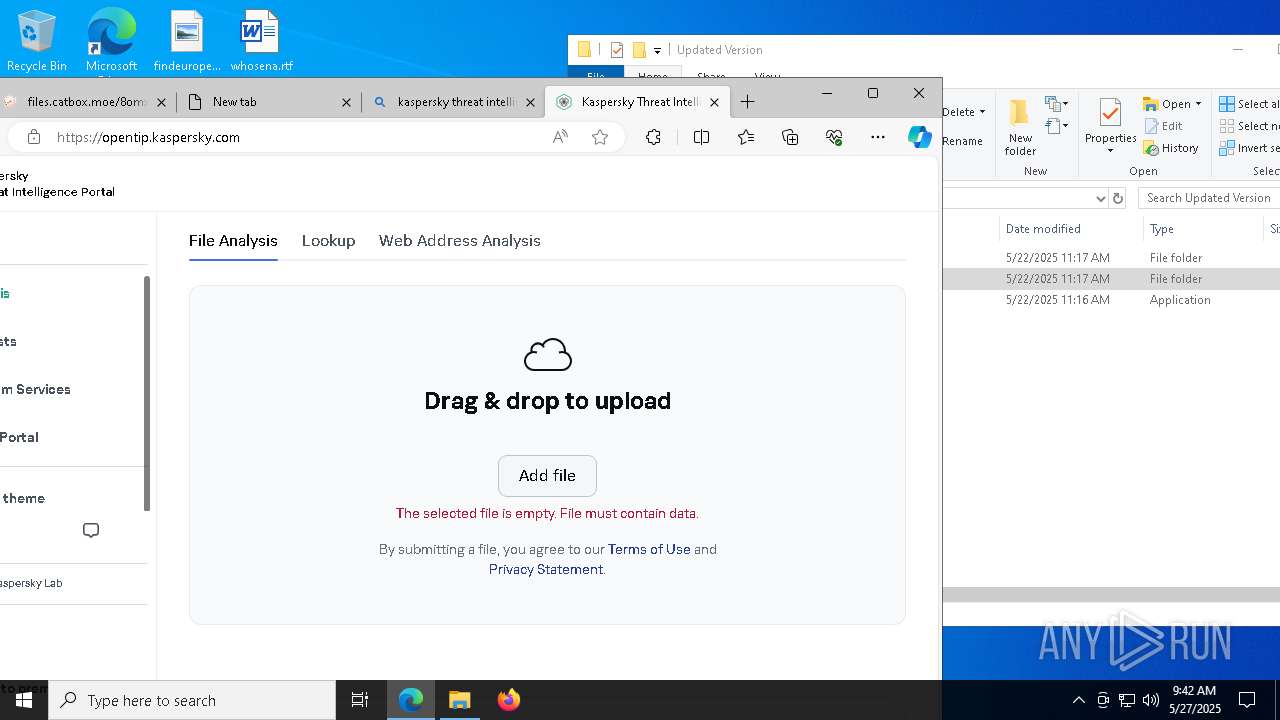Open Browser essentials heart icon

(x=834, y=137)
